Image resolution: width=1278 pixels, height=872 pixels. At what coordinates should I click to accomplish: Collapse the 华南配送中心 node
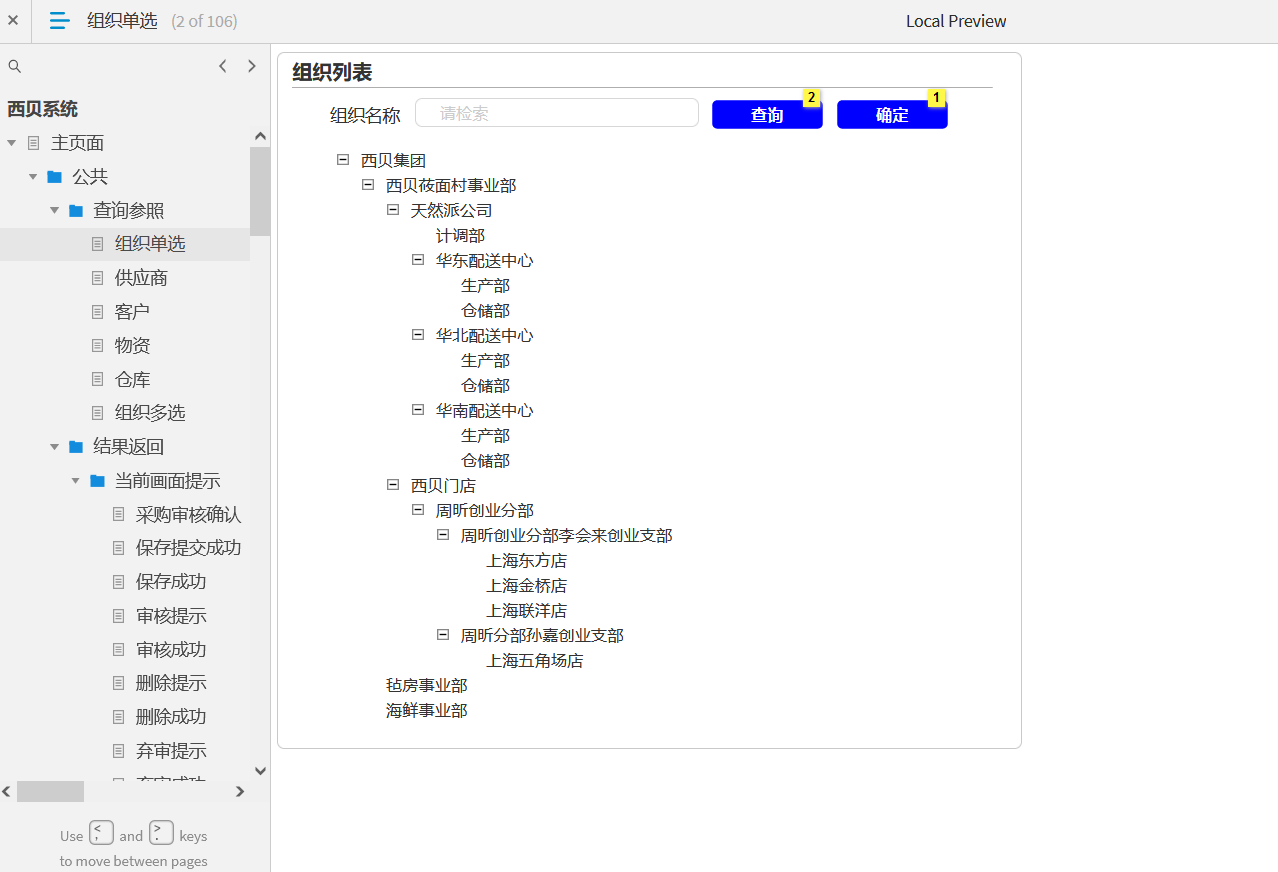coord(418,410)
